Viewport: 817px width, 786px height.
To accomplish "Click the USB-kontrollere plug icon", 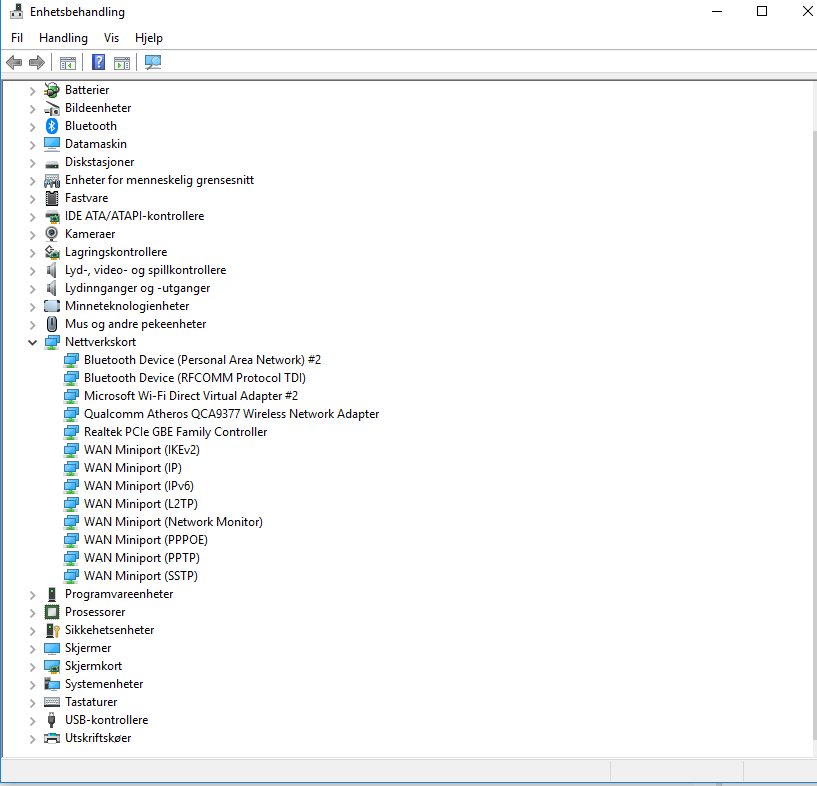I will pyautogui.click(x=51, y=720).
